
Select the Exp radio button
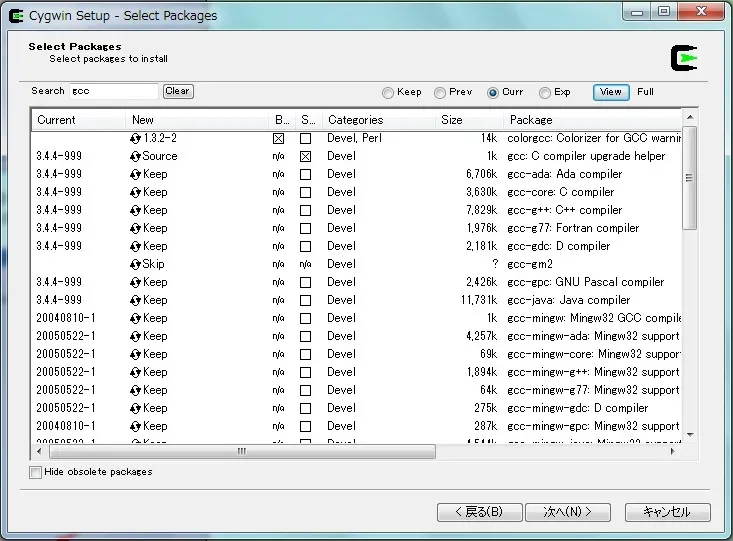point(545,93)
